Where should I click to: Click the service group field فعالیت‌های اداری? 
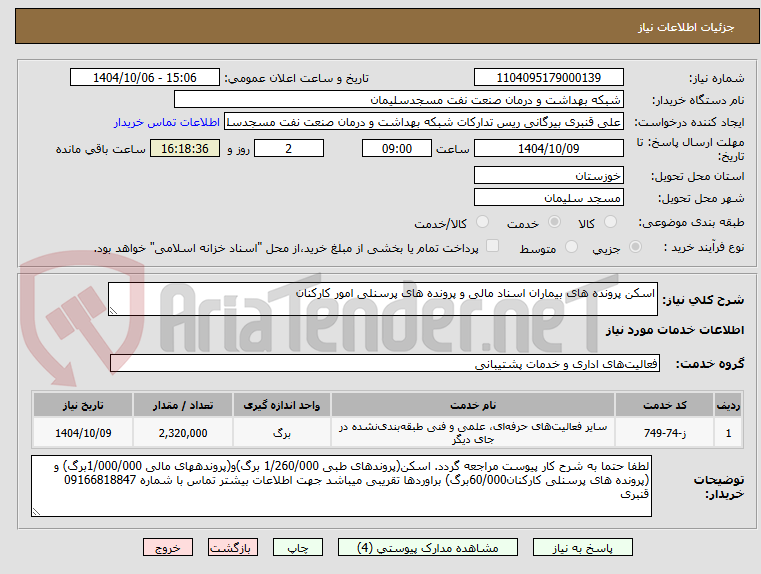[x=384, y=363]
